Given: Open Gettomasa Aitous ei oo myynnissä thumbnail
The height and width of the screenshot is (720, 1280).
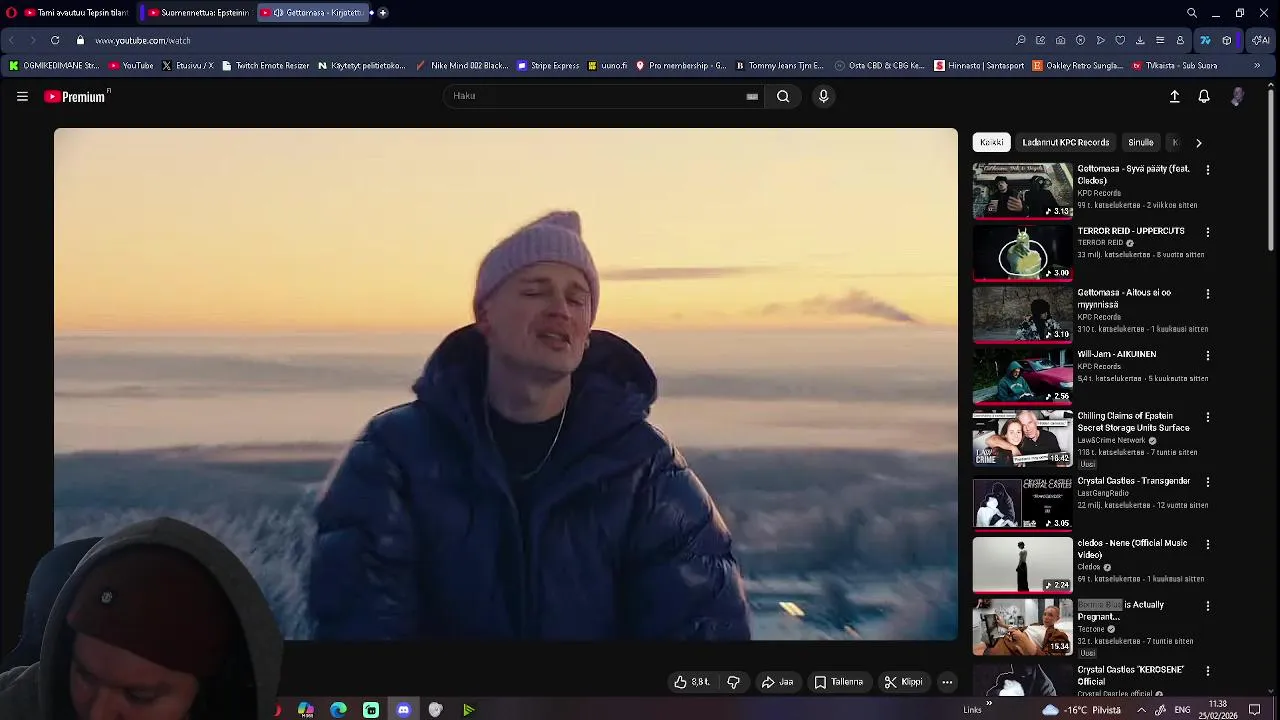Looking at the screenshot, I should click(1022, 315).
